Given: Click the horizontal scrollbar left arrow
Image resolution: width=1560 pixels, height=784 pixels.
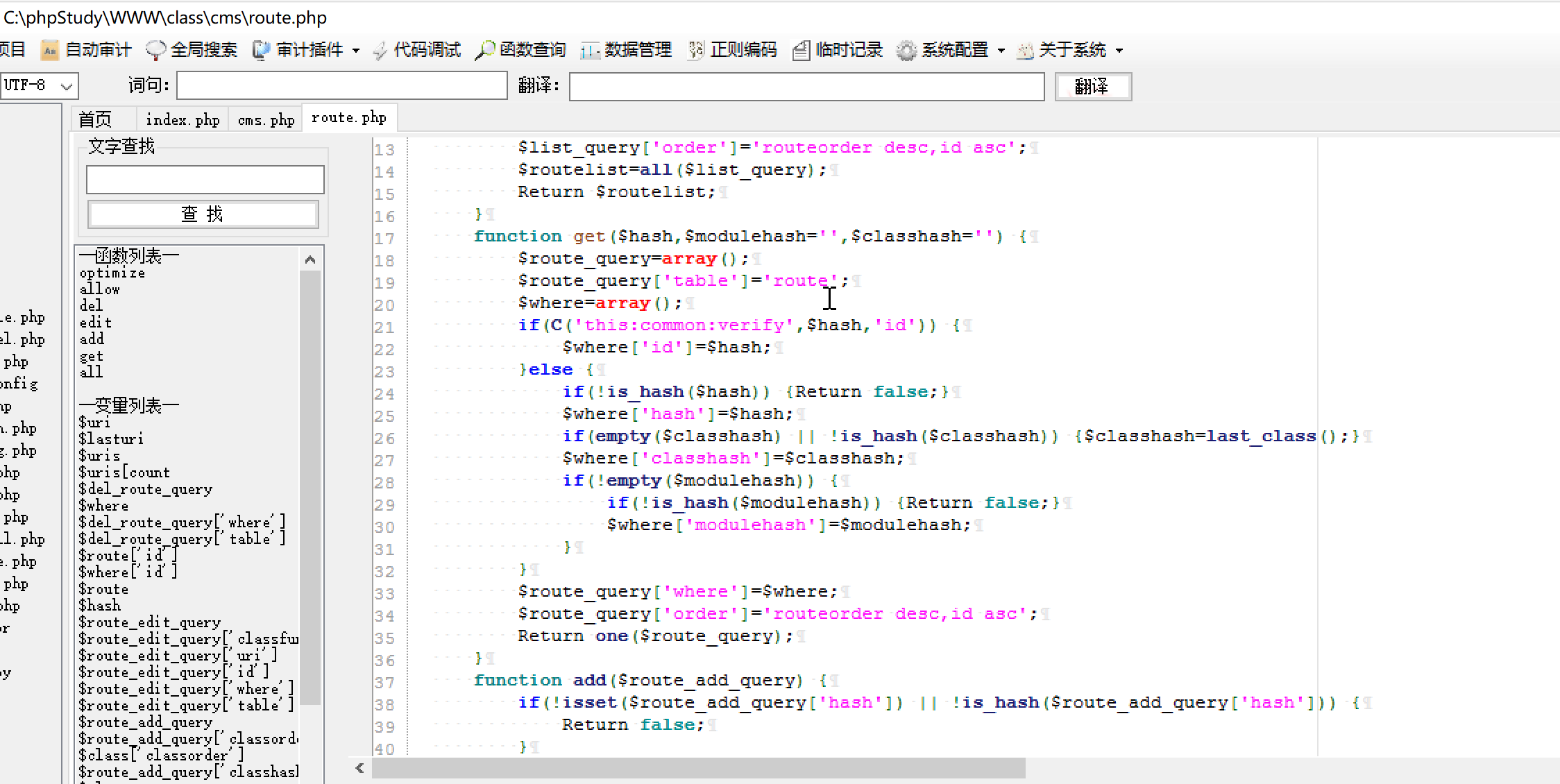Looking at the screenshot, I should tap(359, 767).
